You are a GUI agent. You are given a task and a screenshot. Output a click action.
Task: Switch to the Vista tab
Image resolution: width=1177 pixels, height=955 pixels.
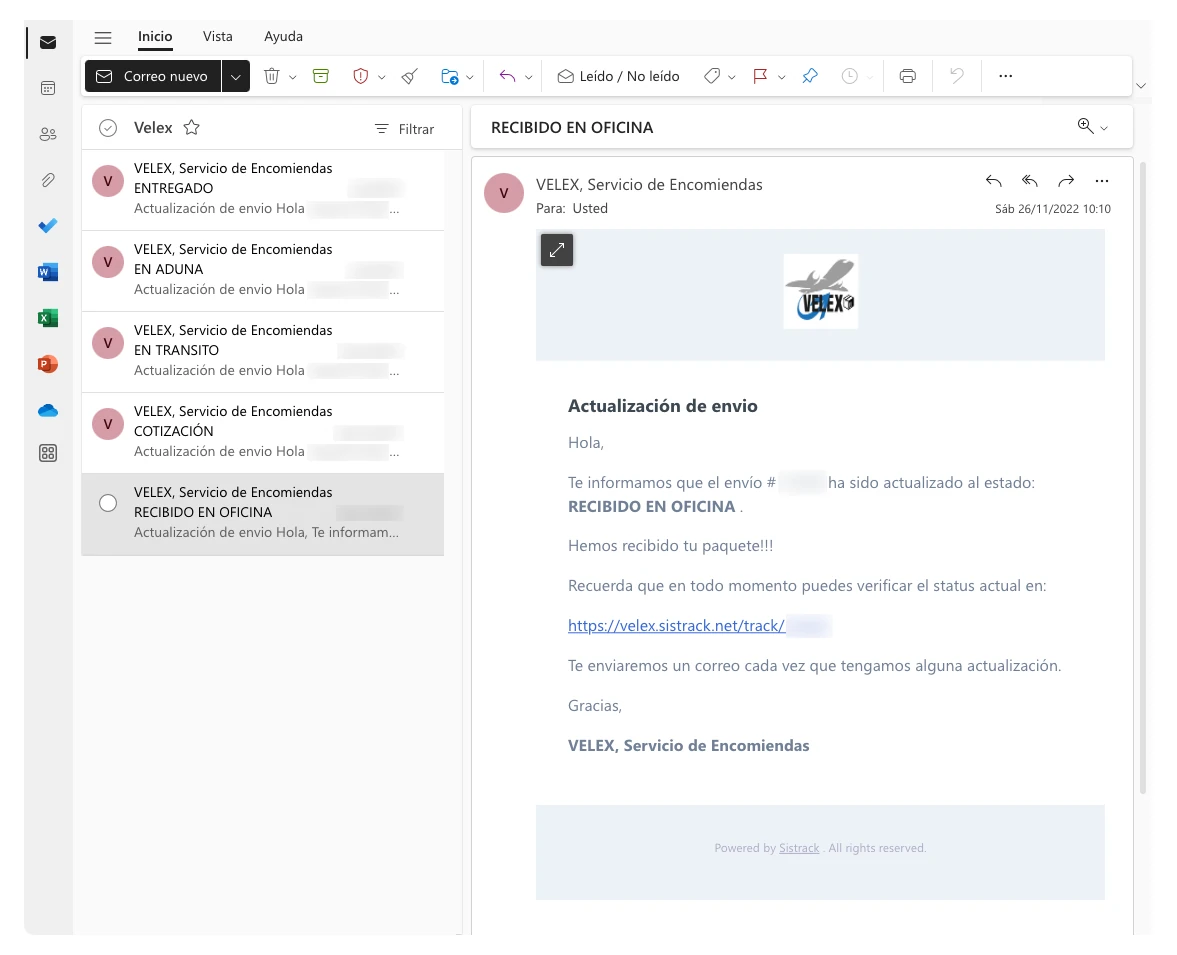click(x=217, y=36)
